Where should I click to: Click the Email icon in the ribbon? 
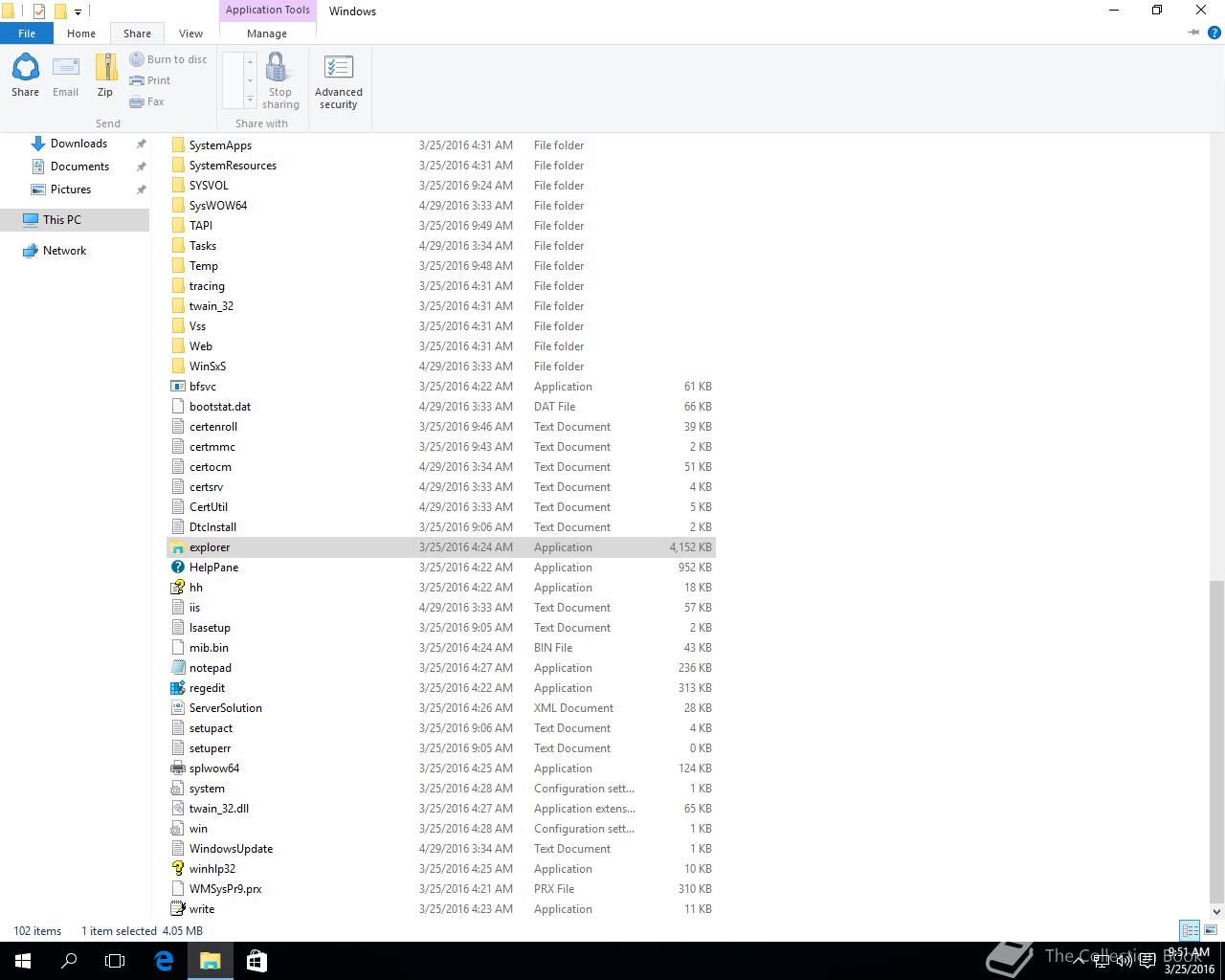(65, 76)
